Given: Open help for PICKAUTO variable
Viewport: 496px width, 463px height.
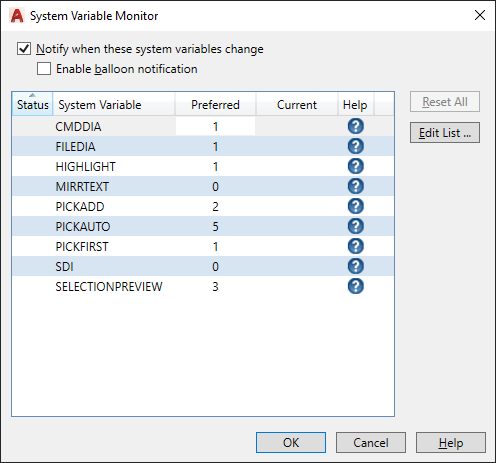Looking at the screenshot, I should (356, 226).
